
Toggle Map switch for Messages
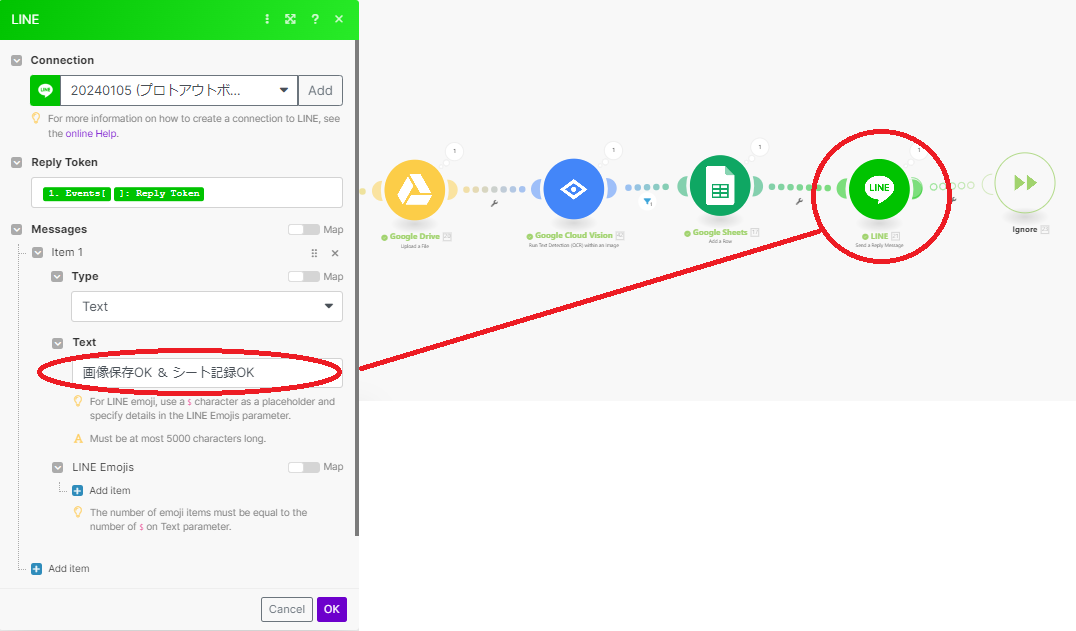[304, 230]
